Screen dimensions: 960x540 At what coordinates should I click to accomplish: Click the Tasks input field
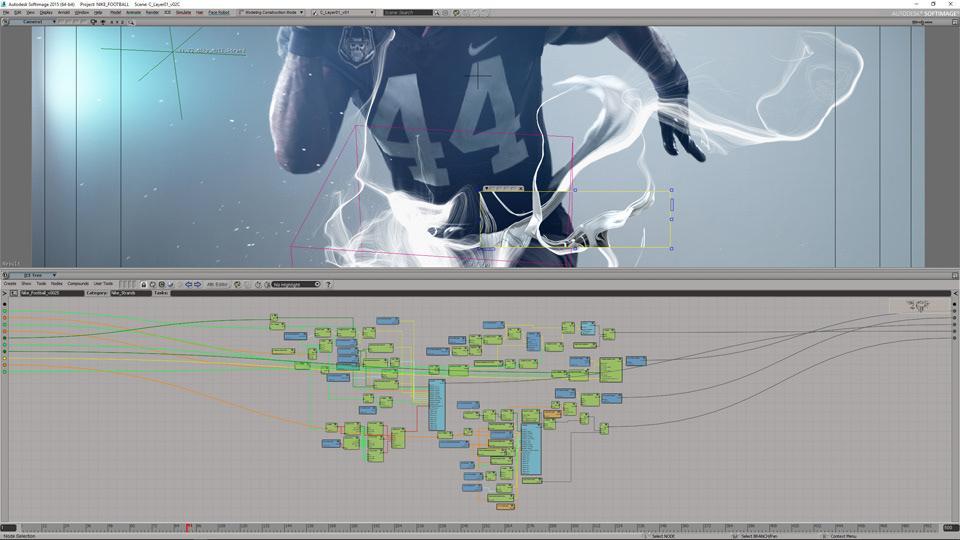(560, 293)
